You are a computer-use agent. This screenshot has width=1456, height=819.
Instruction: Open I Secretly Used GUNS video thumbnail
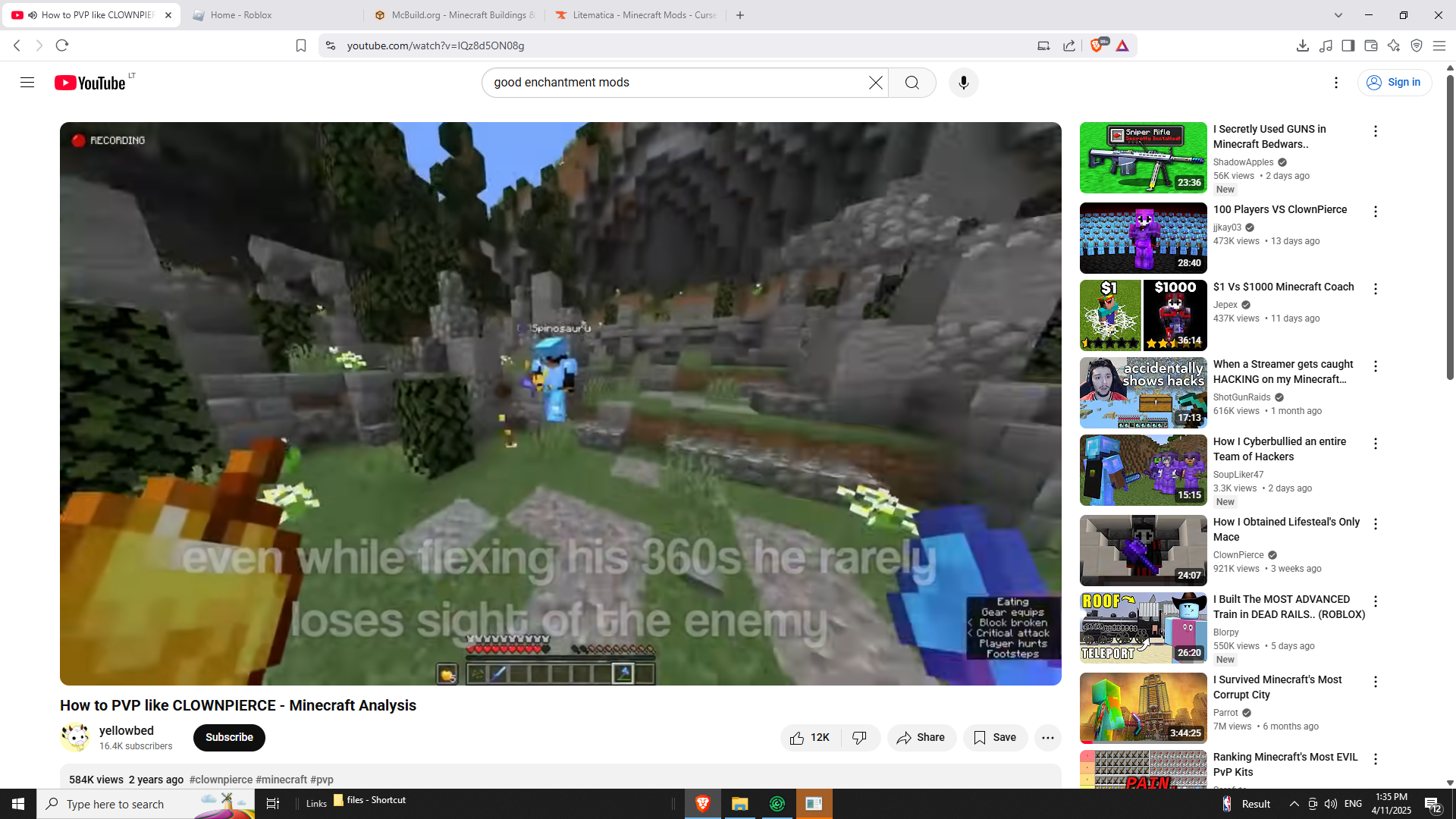[1143, 158]
